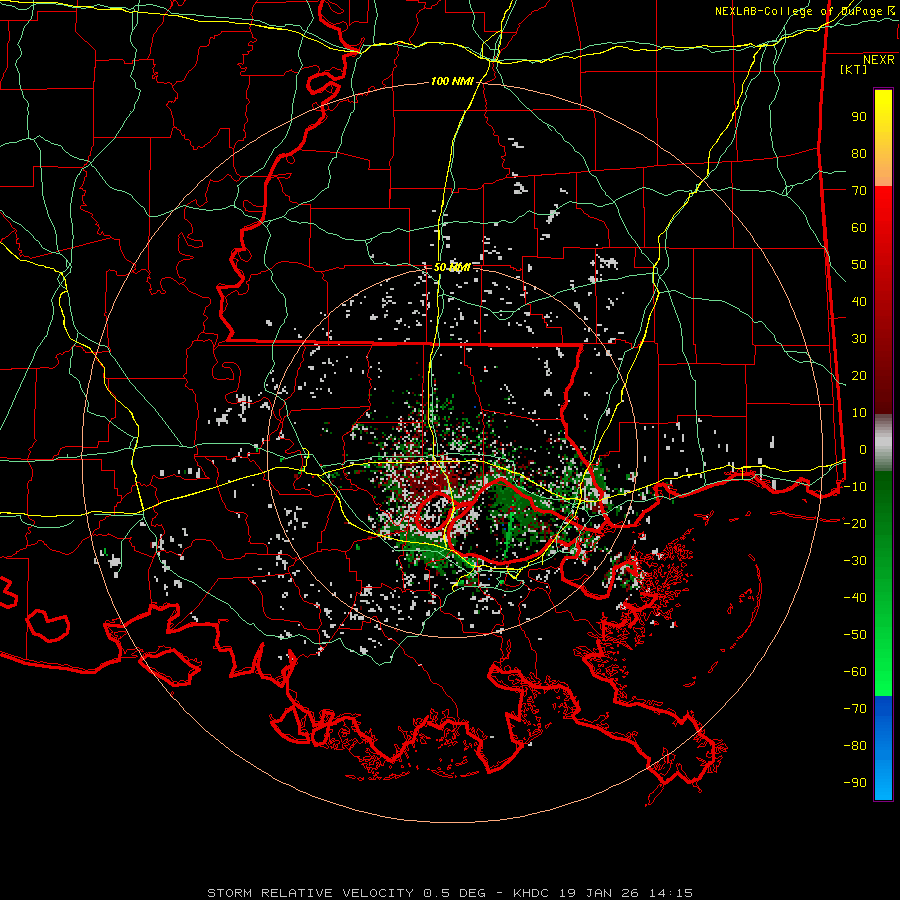The width and height of the screenshot is (900, 900).
Task: Click the -60 scale label
Action: (855, 672)
